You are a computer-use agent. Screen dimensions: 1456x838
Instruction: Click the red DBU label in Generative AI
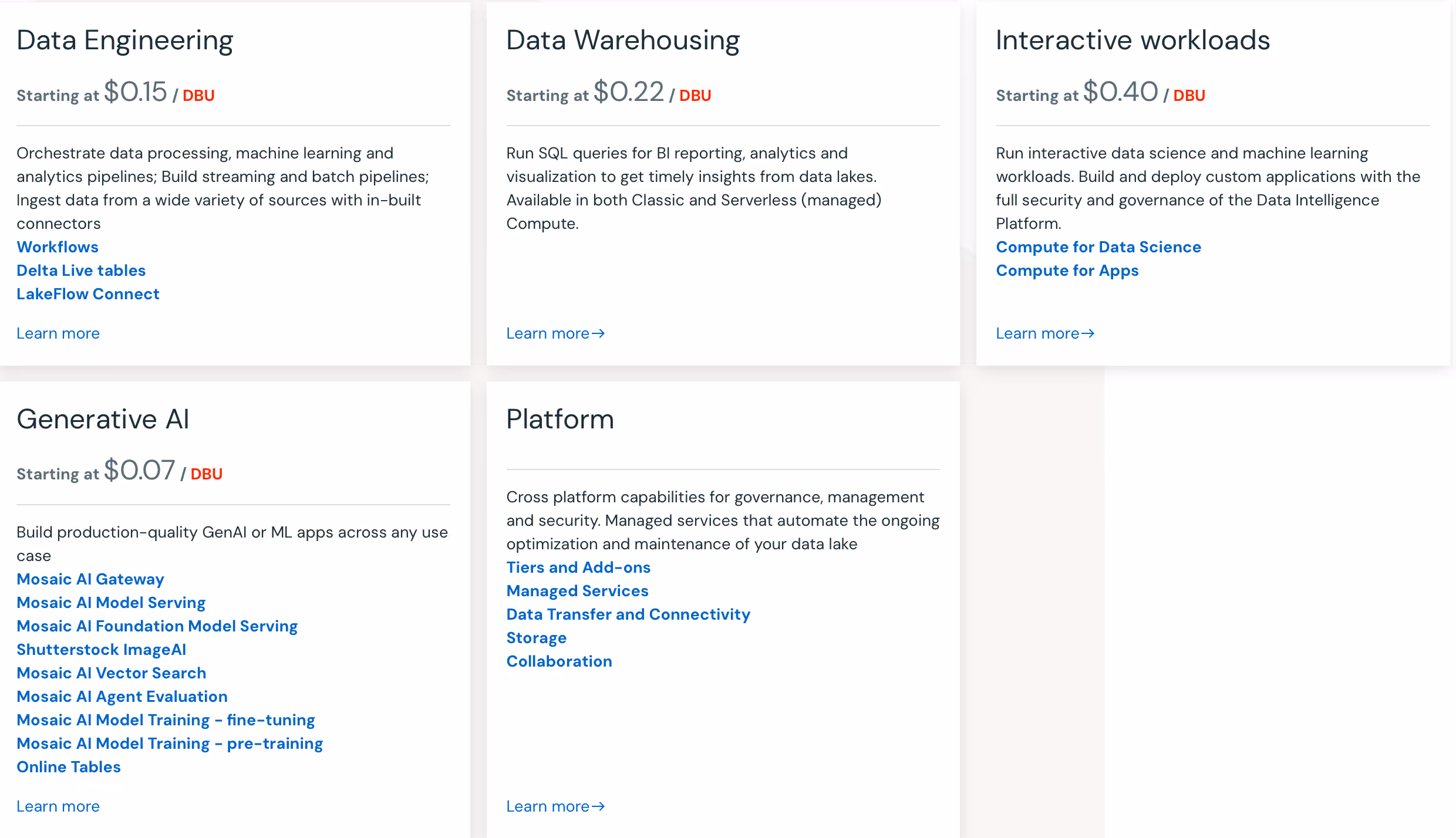207,474
